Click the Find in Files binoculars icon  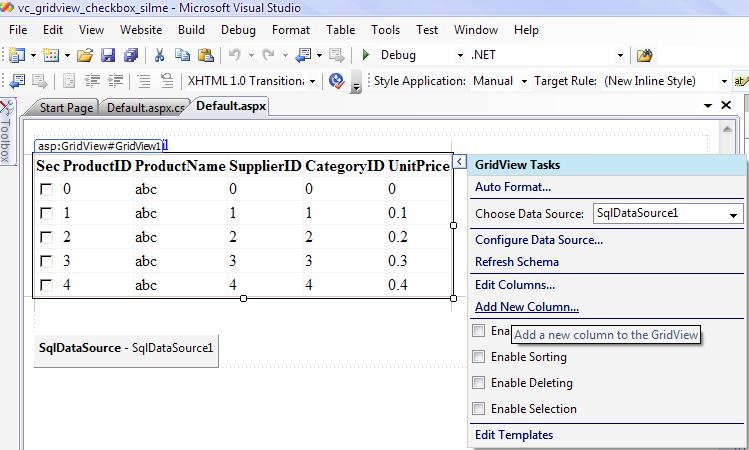644,55
